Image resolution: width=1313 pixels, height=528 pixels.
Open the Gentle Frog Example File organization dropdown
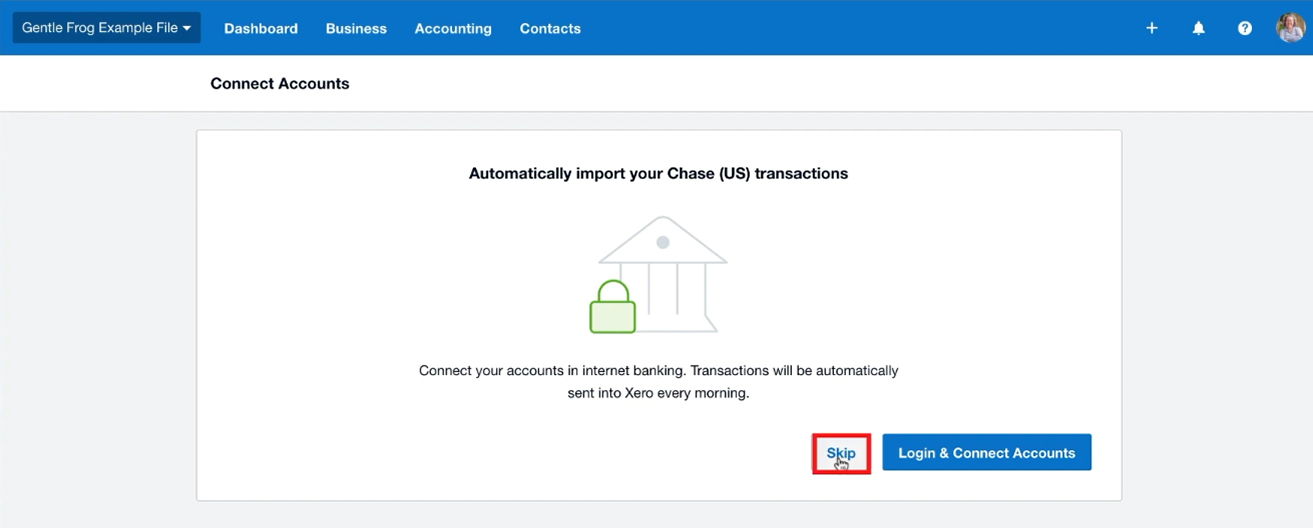[106, 28]
